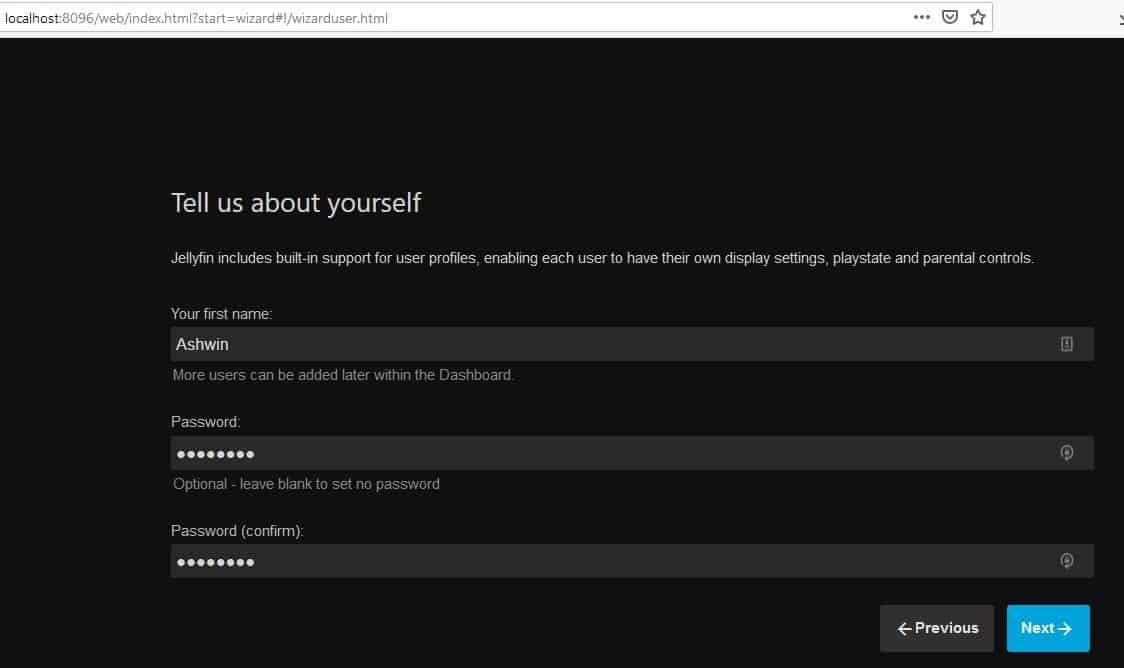Click the masked password dots
The image size is (1124, 668).
pos(215,452)
